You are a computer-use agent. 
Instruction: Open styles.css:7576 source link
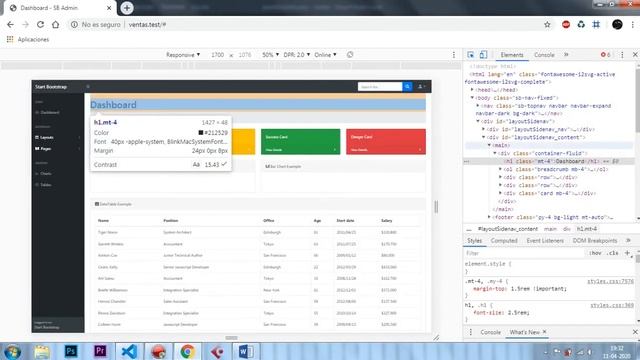point(610,281)
